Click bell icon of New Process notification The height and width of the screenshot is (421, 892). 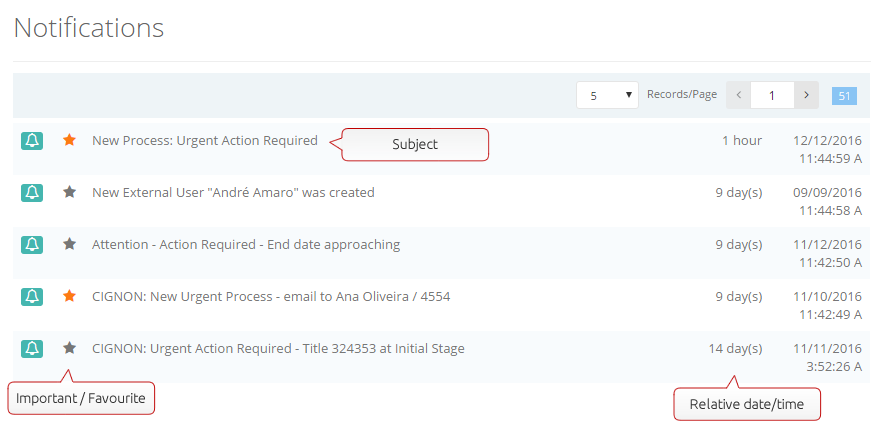pos(32,141)
